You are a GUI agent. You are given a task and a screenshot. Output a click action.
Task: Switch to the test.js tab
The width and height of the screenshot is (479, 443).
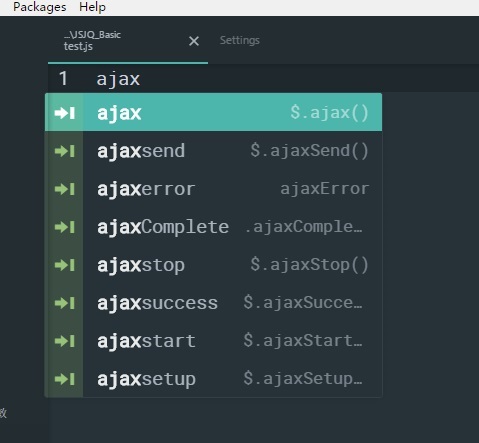click(128, 41)
